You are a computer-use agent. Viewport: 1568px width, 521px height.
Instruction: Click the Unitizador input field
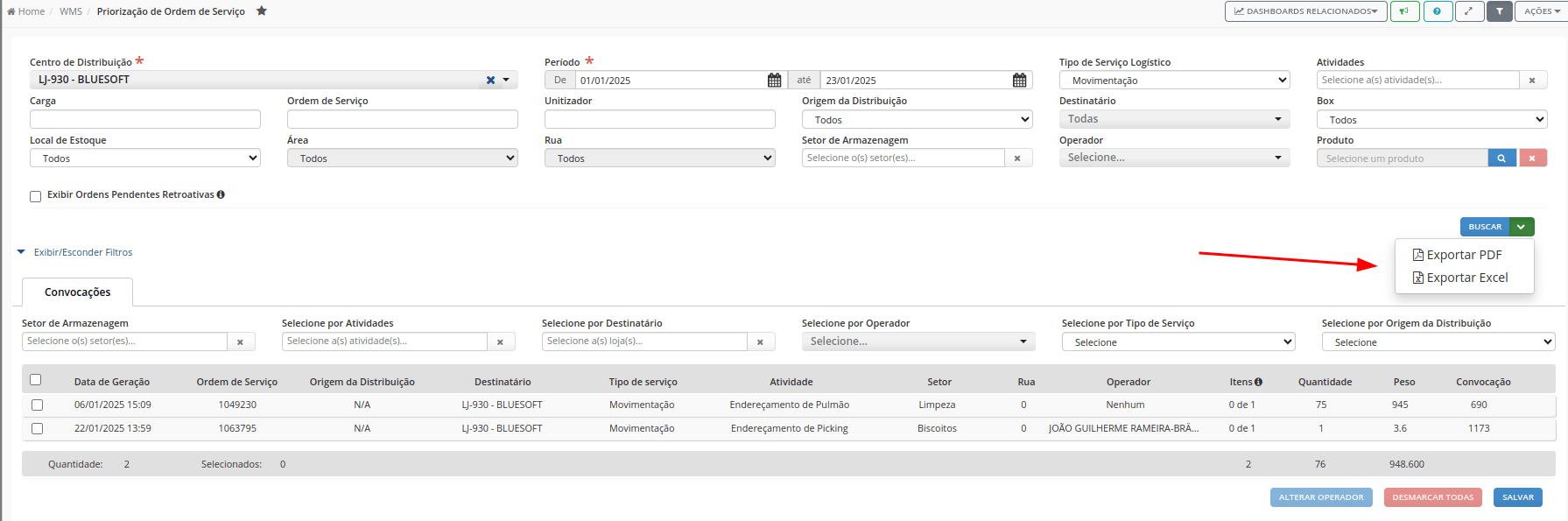[x=660, y=119]
